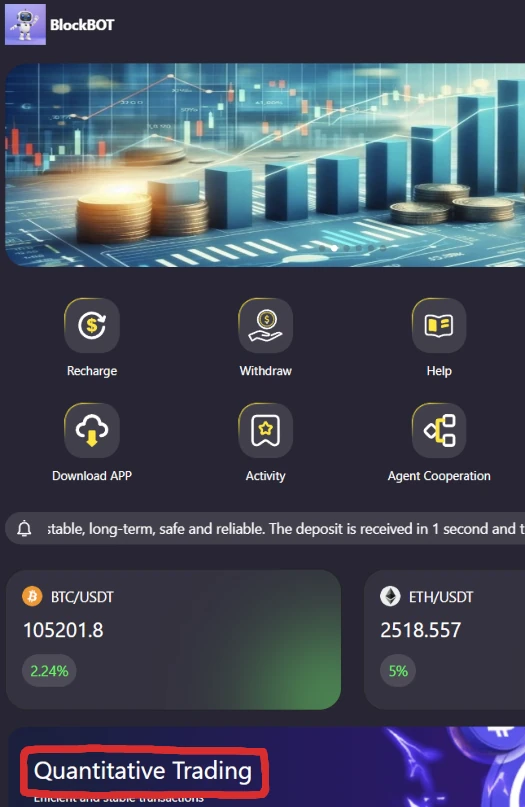
Task: Select the Agent Cooperation icon
Action: point(439,430)
